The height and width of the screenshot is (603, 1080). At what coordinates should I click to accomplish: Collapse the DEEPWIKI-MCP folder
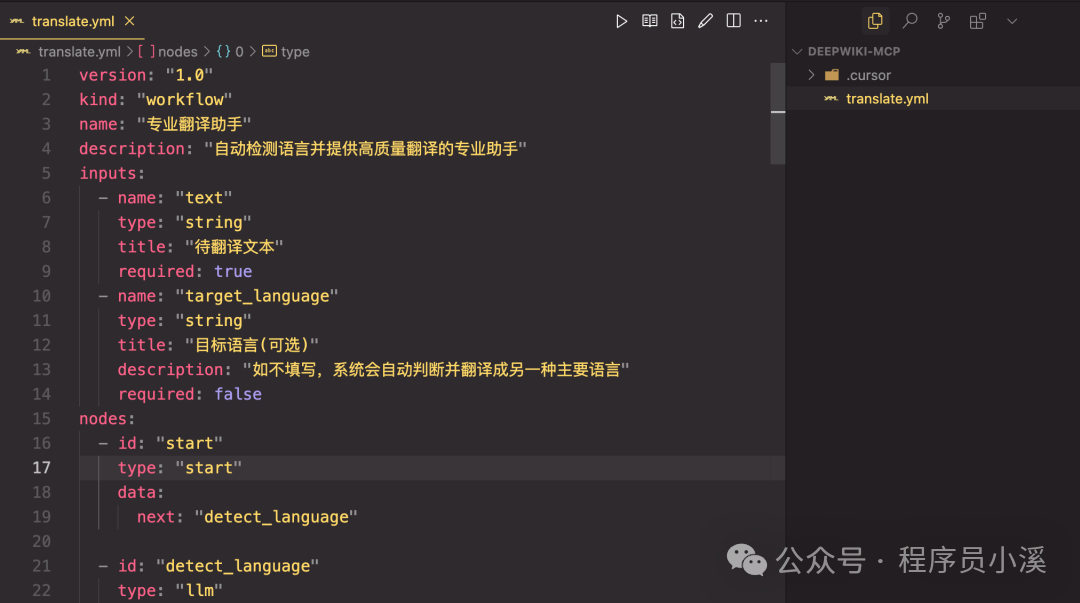pos(797,50)
